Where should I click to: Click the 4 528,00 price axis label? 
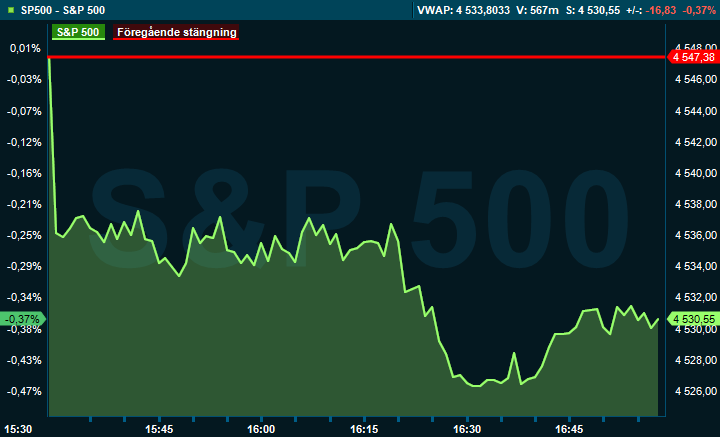point(696,360)
